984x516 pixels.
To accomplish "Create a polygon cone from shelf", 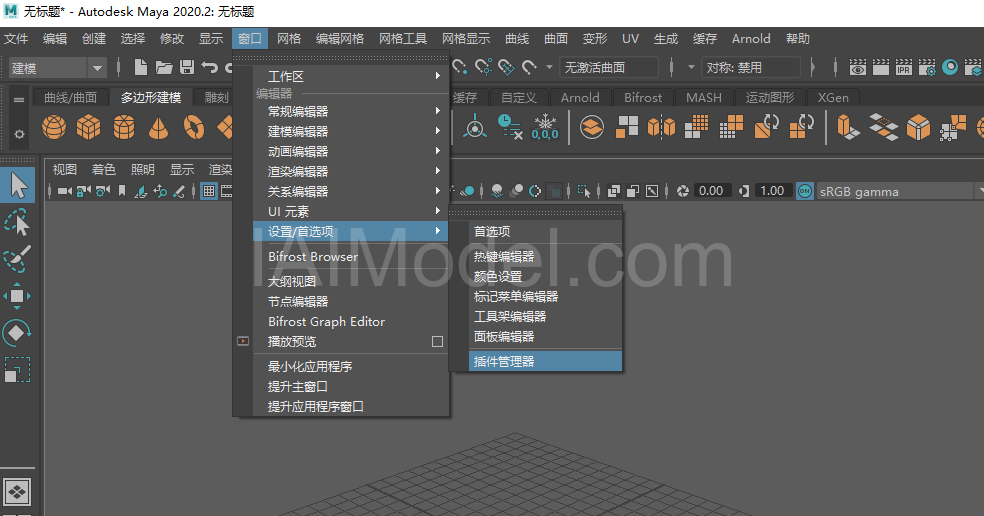I will click(158, 127).
